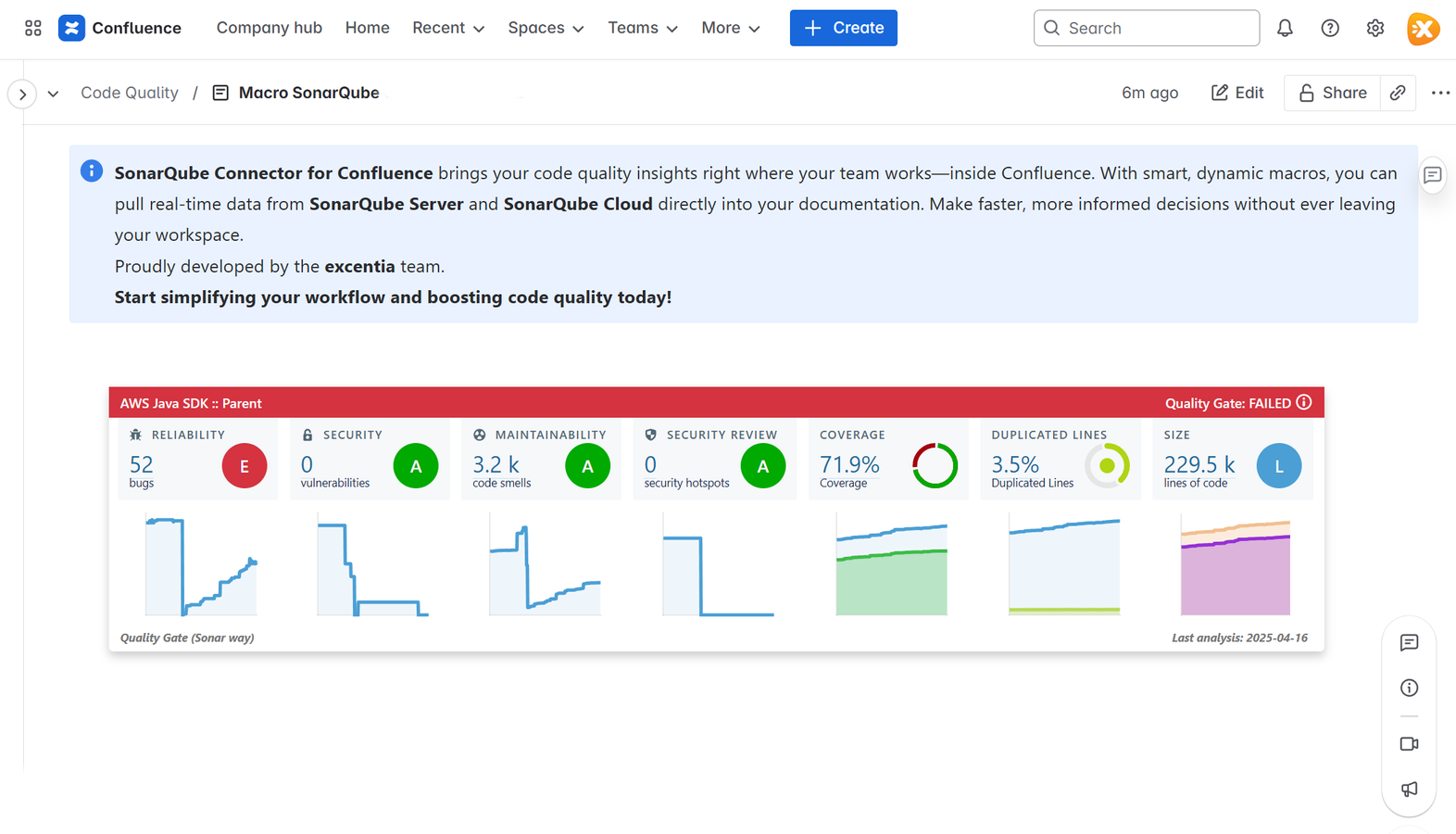Click the Size L rating badge

[1279, 466]
